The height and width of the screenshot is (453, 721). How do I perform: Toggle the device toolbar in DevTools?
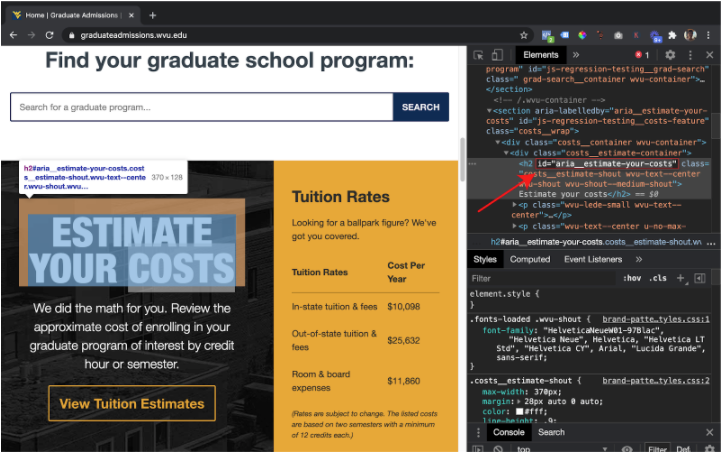497,55
